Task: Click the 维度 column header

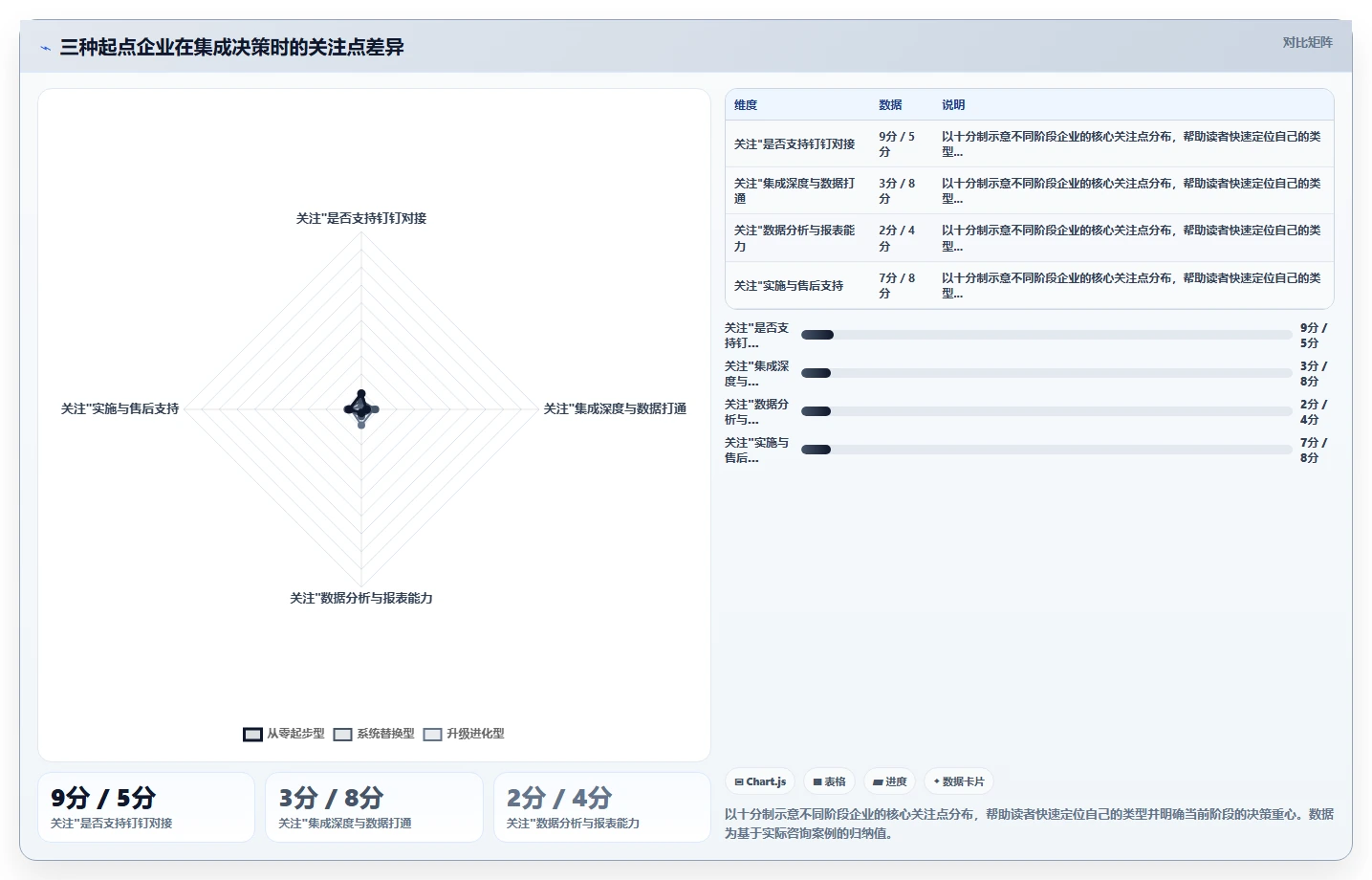Action: coord(746,105)
